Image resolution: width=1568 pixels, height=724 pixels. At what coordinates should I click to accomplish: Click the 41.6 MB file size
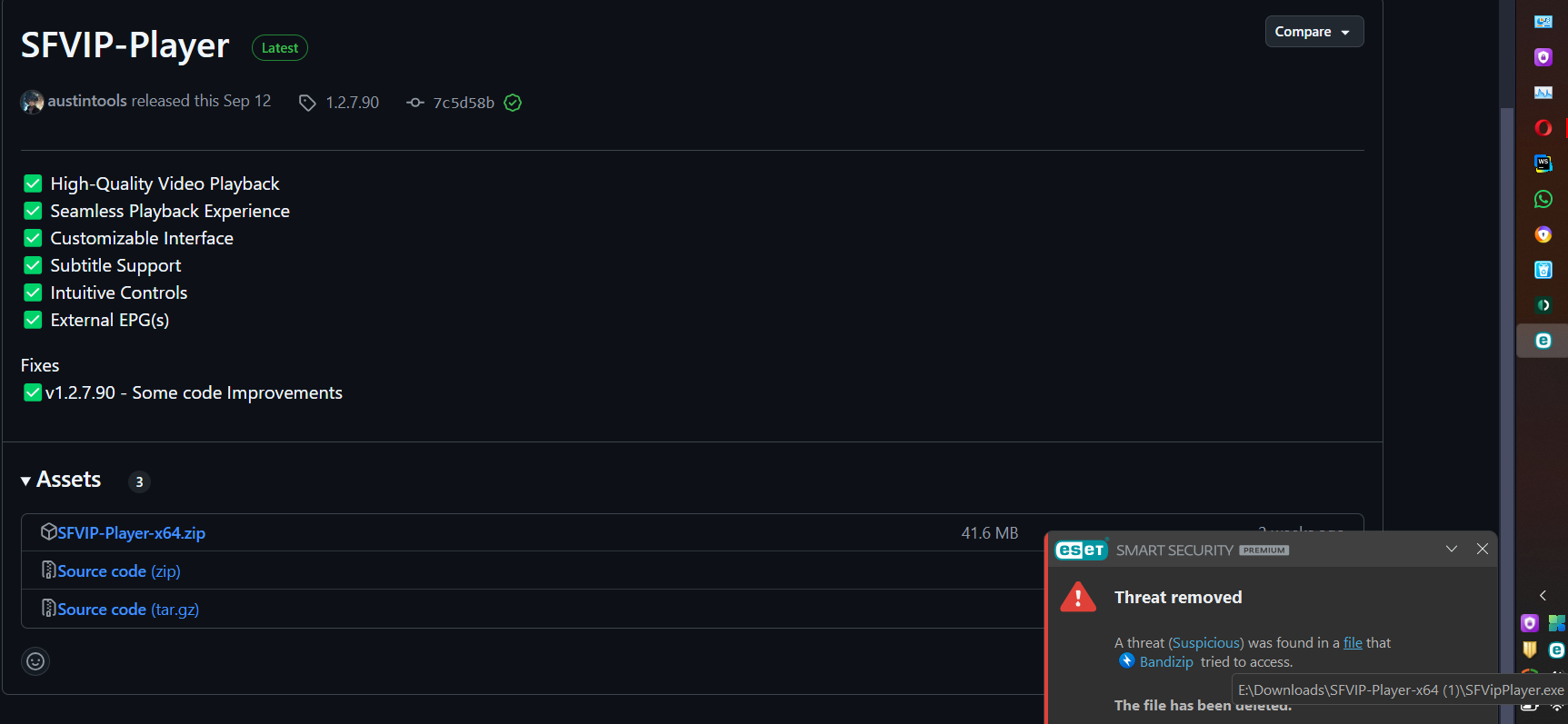(990, 533)
